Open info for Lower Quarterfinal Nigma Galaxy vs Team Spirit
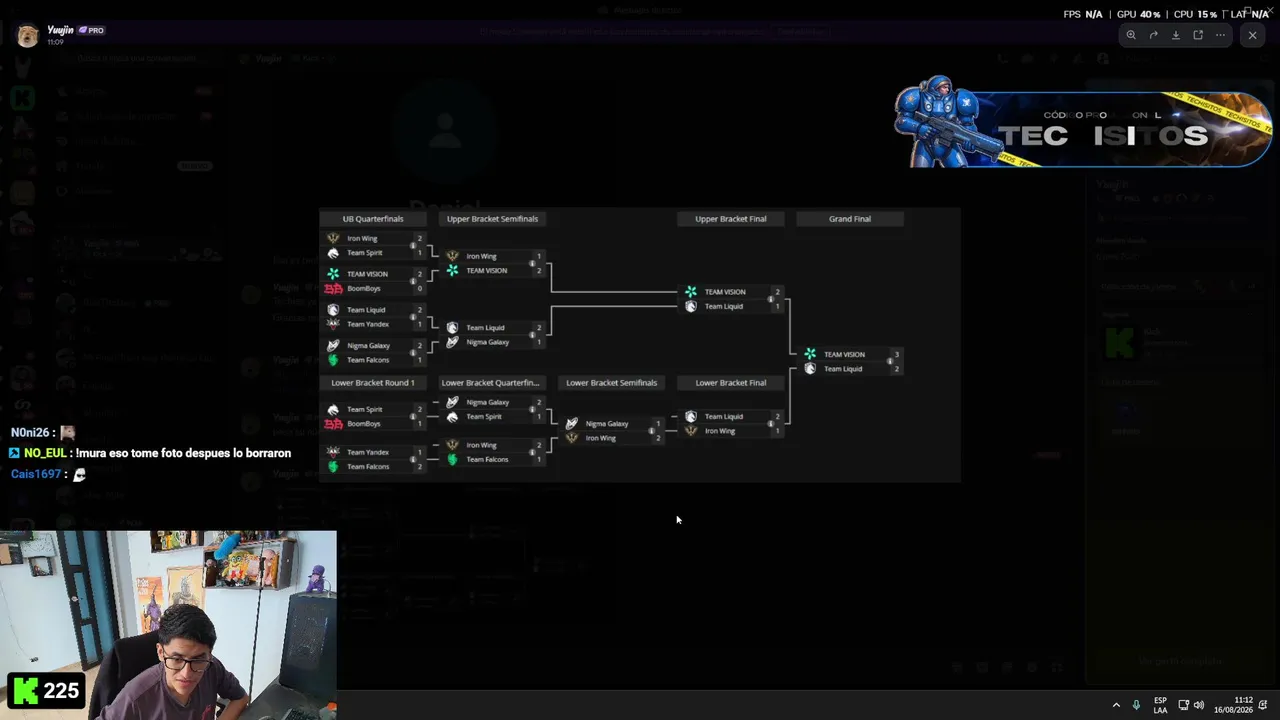The height and width of the screenshot is (720, 1280). (x=532, y=409)
